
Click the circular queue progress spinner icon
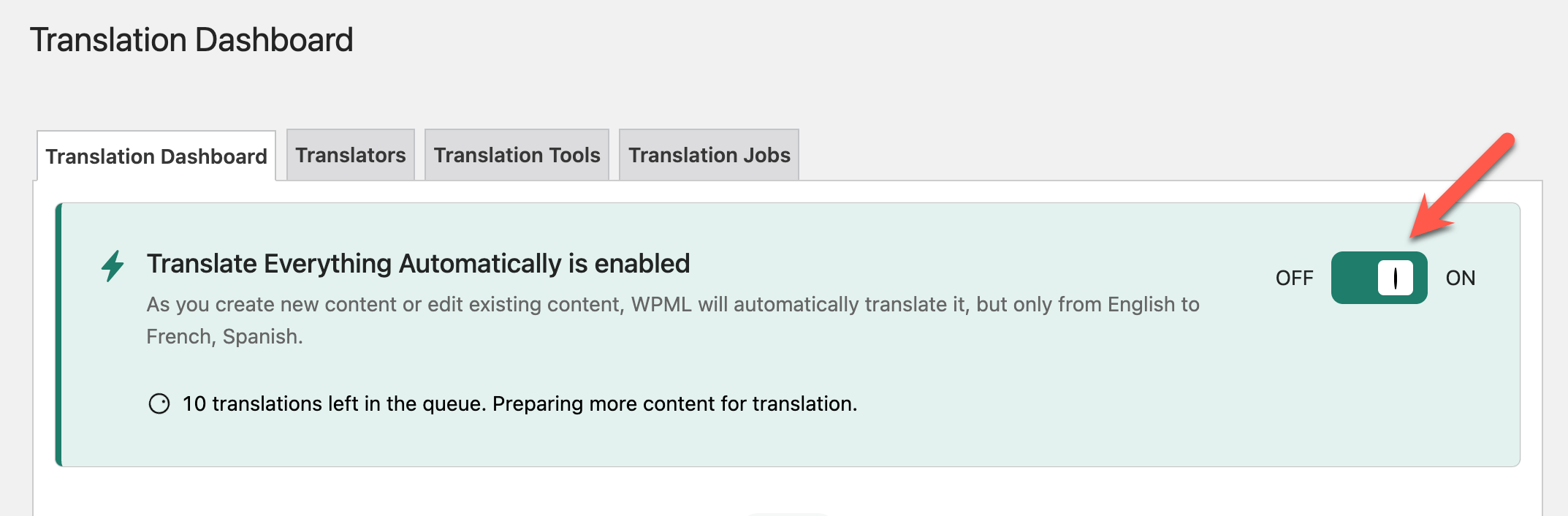pos(159,403)
